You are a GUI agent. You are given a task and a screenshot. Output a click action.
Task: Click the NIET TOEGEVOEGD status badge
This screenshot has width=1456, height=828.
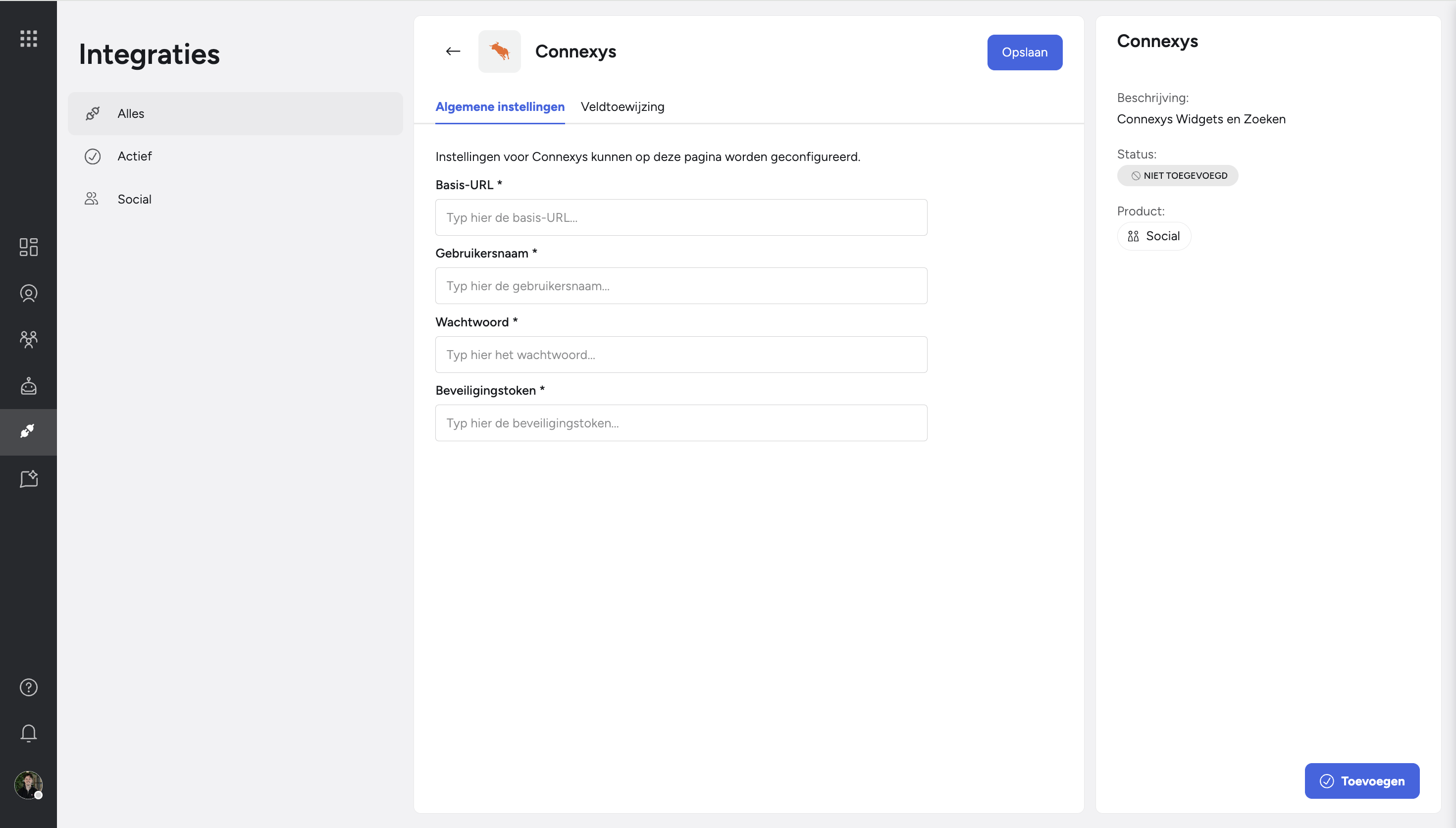(x=1178, y=176)
